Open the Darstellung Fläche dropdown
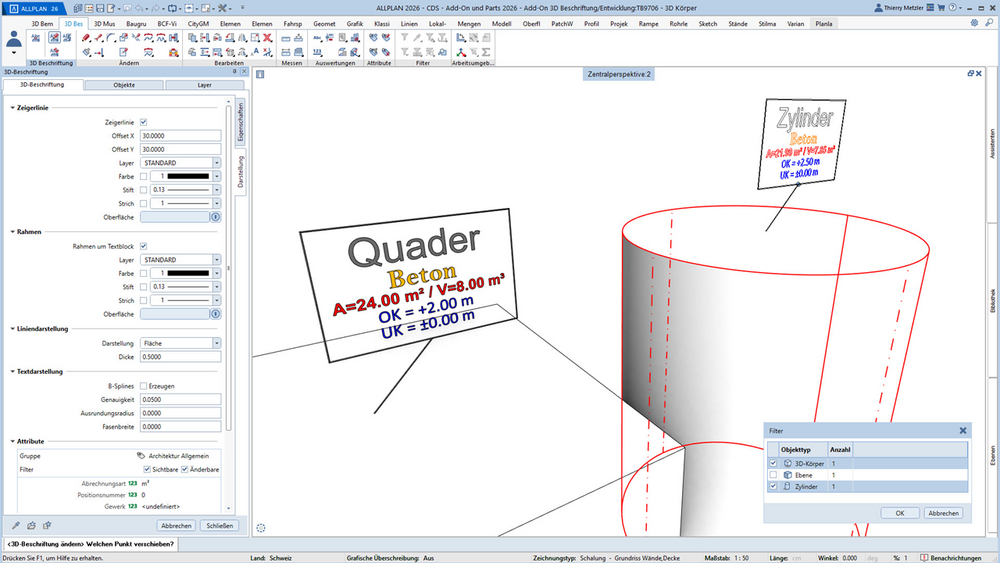Screen dimensions: 1000x563 pyautogui.click(x=217, y=343)
